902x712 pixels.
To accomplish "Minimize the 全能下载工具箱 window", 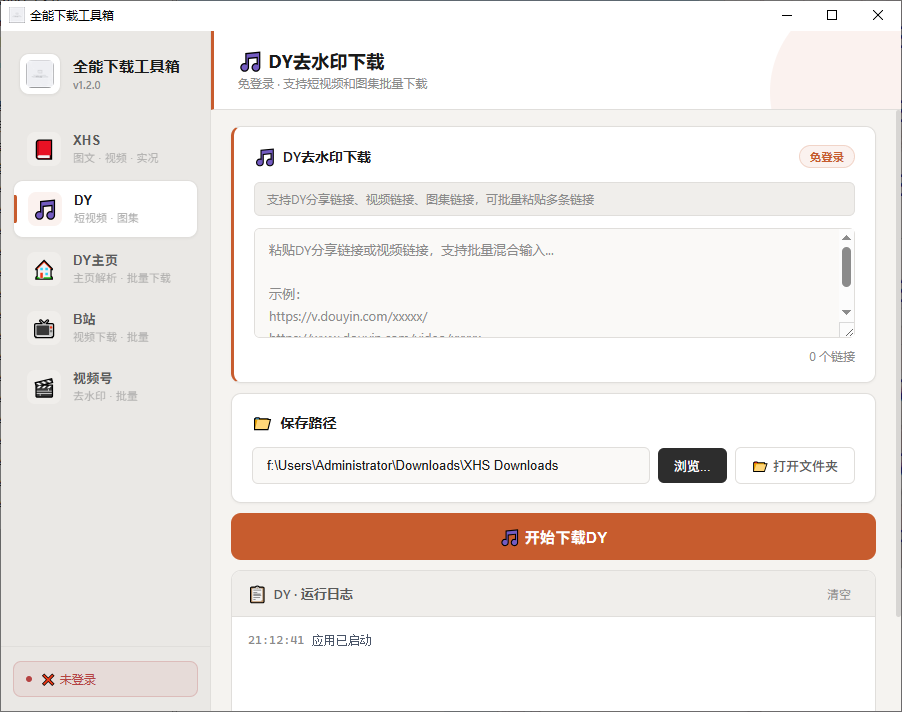I will coord(787,15).
